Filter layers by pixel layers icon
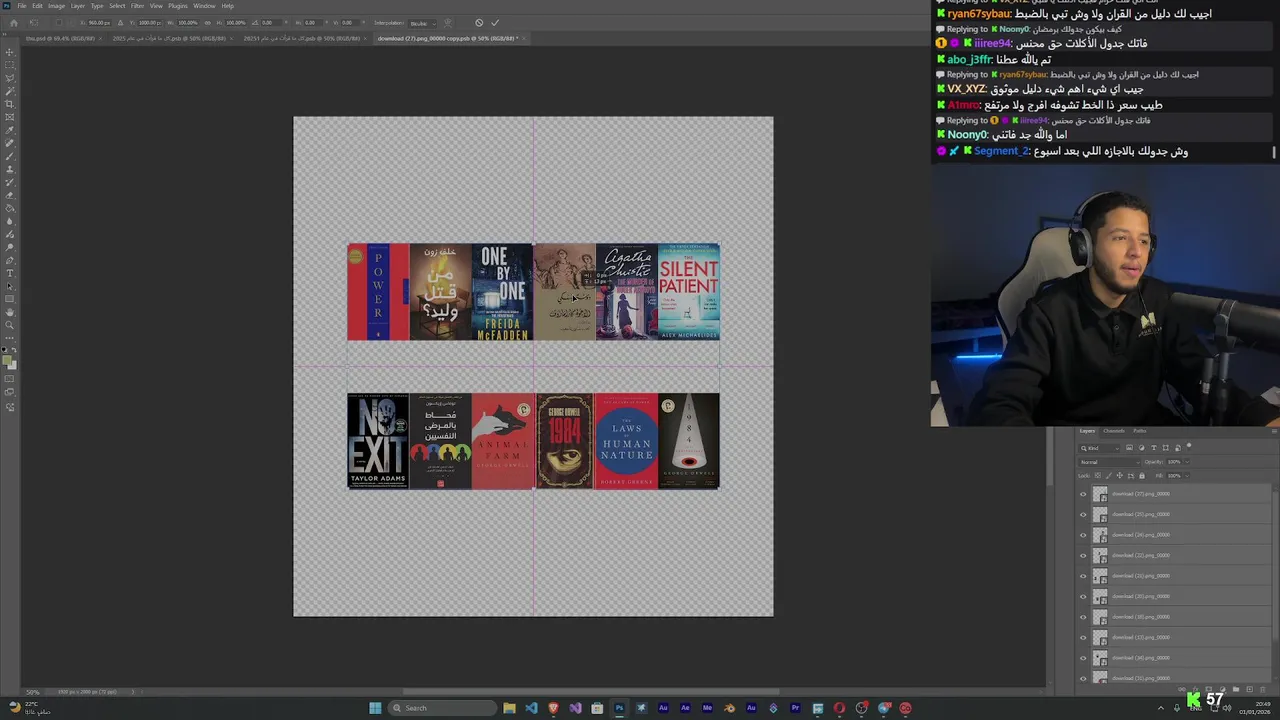The width and height of the screenshot is (1280, 720). tap(1129, 448)
